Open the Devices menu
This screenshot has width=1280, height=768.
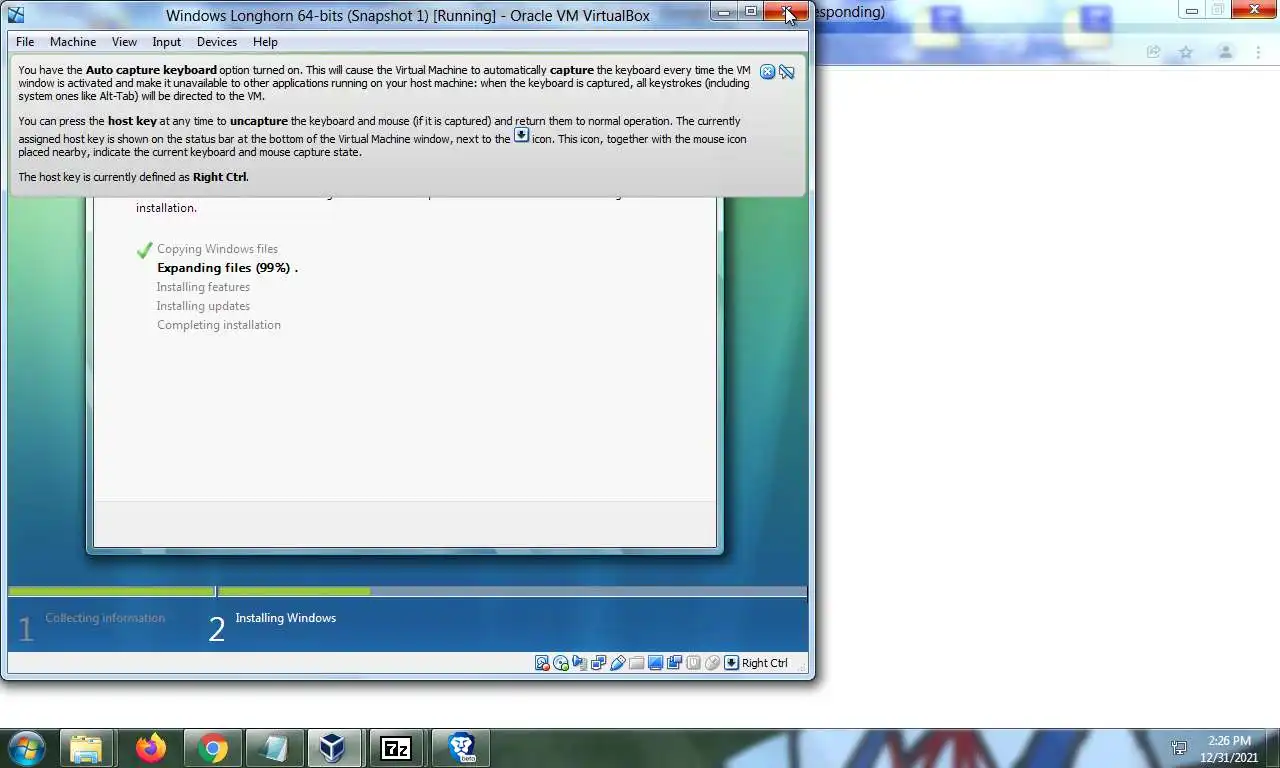pos(217,42)
